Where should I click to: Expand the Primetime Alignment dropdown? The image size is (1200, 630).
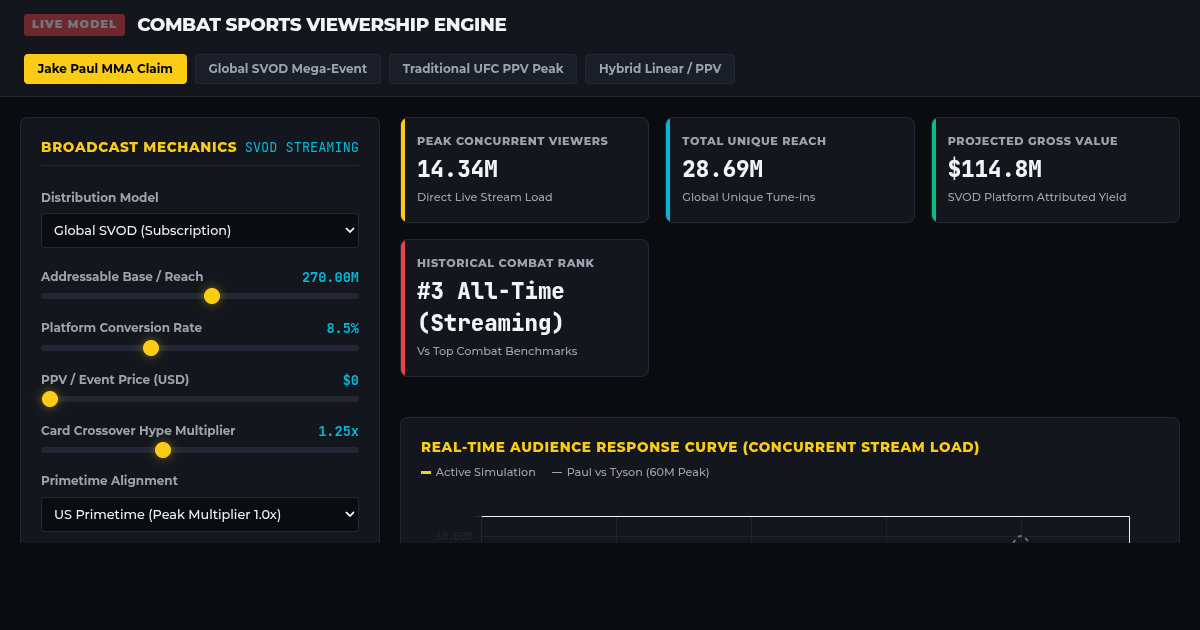coord(200,514)
